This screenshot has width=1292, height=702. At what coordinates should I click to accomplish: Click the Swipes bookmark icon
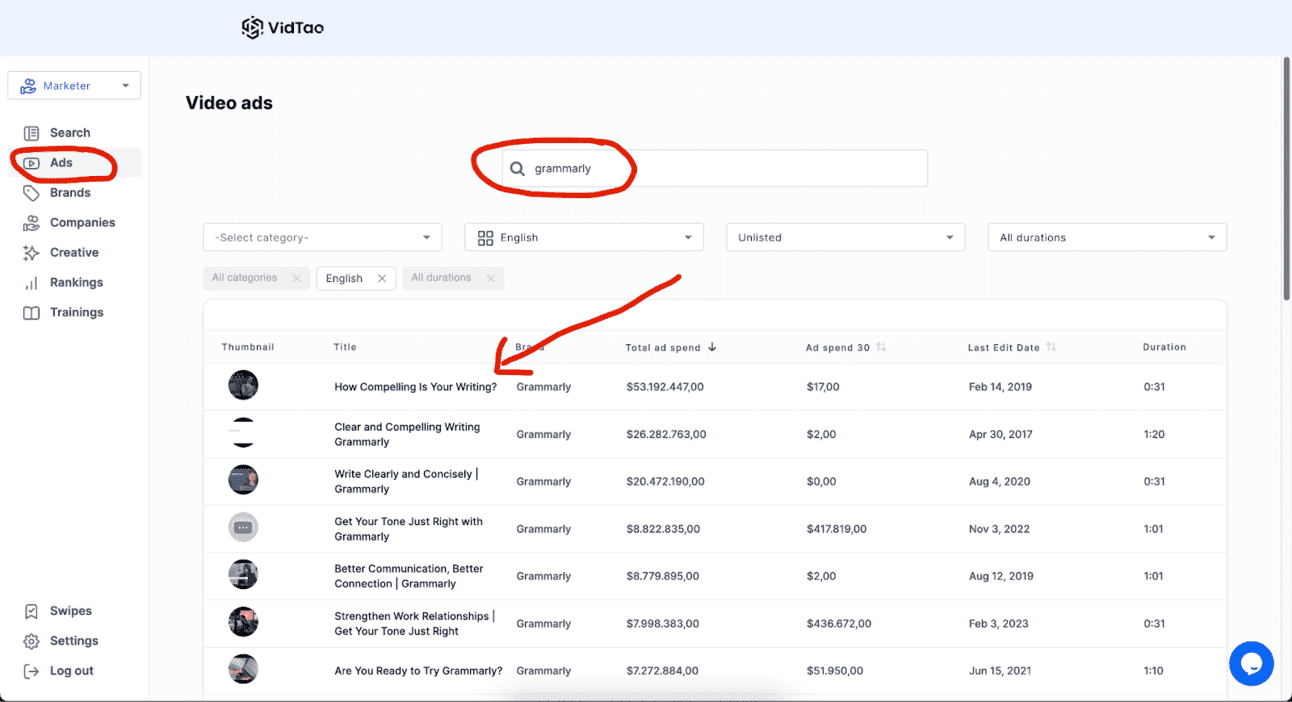[x=31, y=611]
